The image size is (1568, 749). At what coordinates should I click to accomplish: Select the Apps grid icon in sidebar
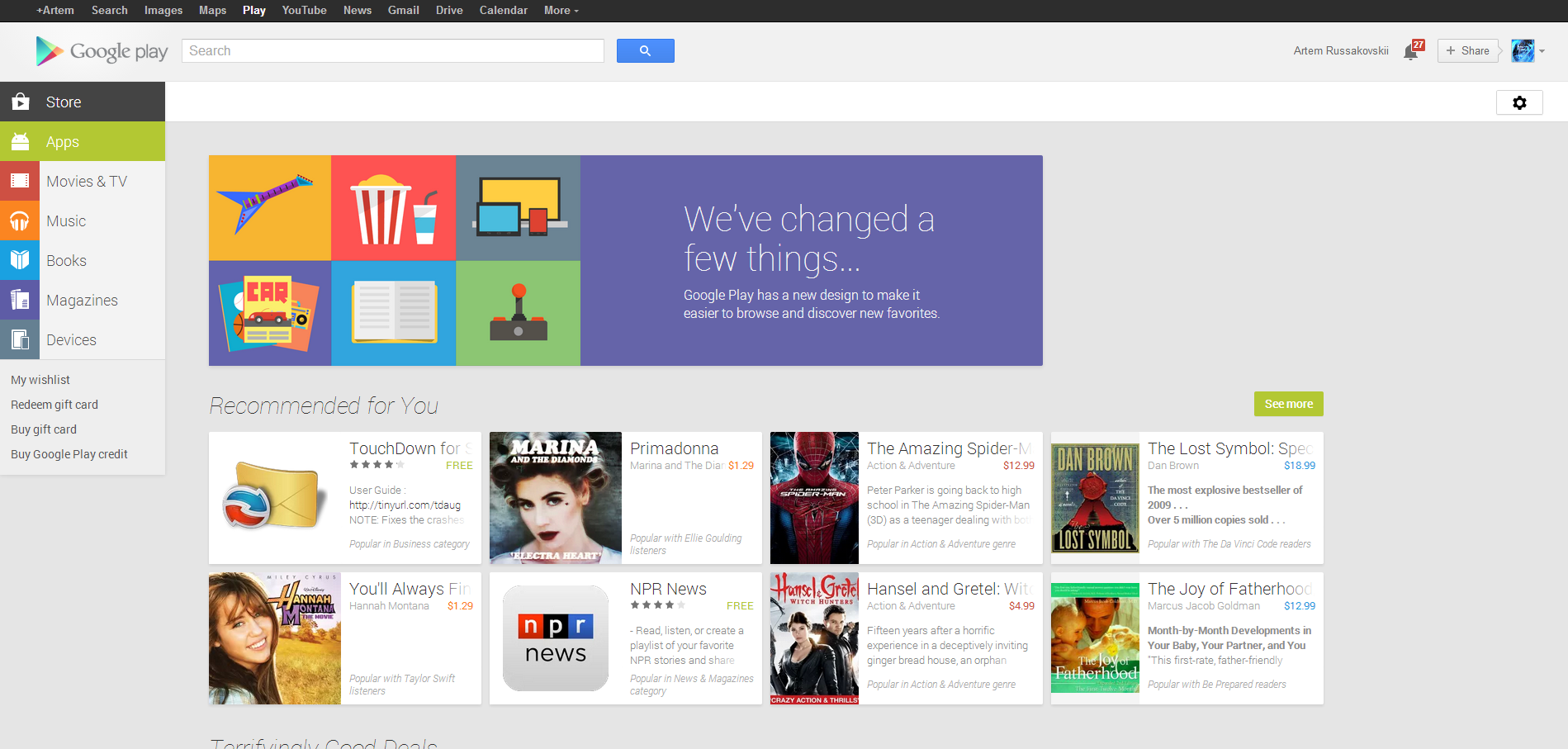20,141
